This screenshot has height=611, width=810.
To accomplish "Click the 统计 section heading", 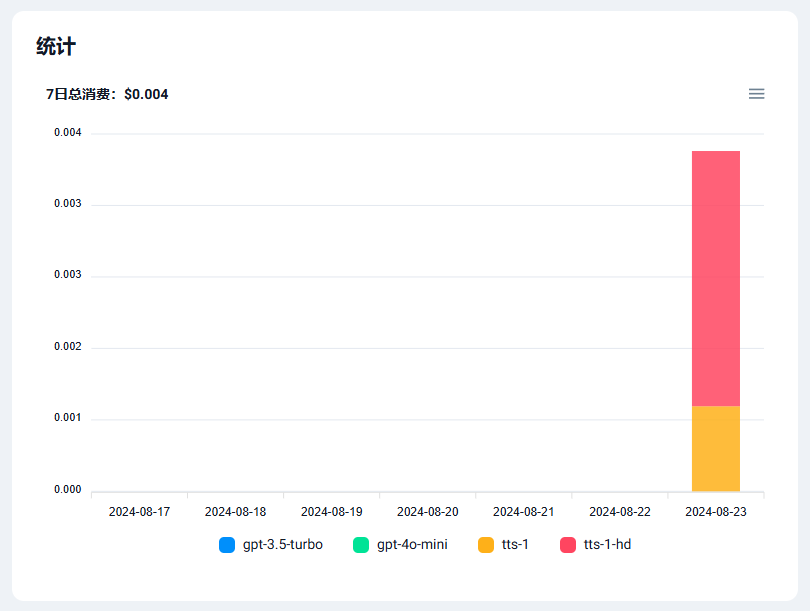I will coord(56,46).
